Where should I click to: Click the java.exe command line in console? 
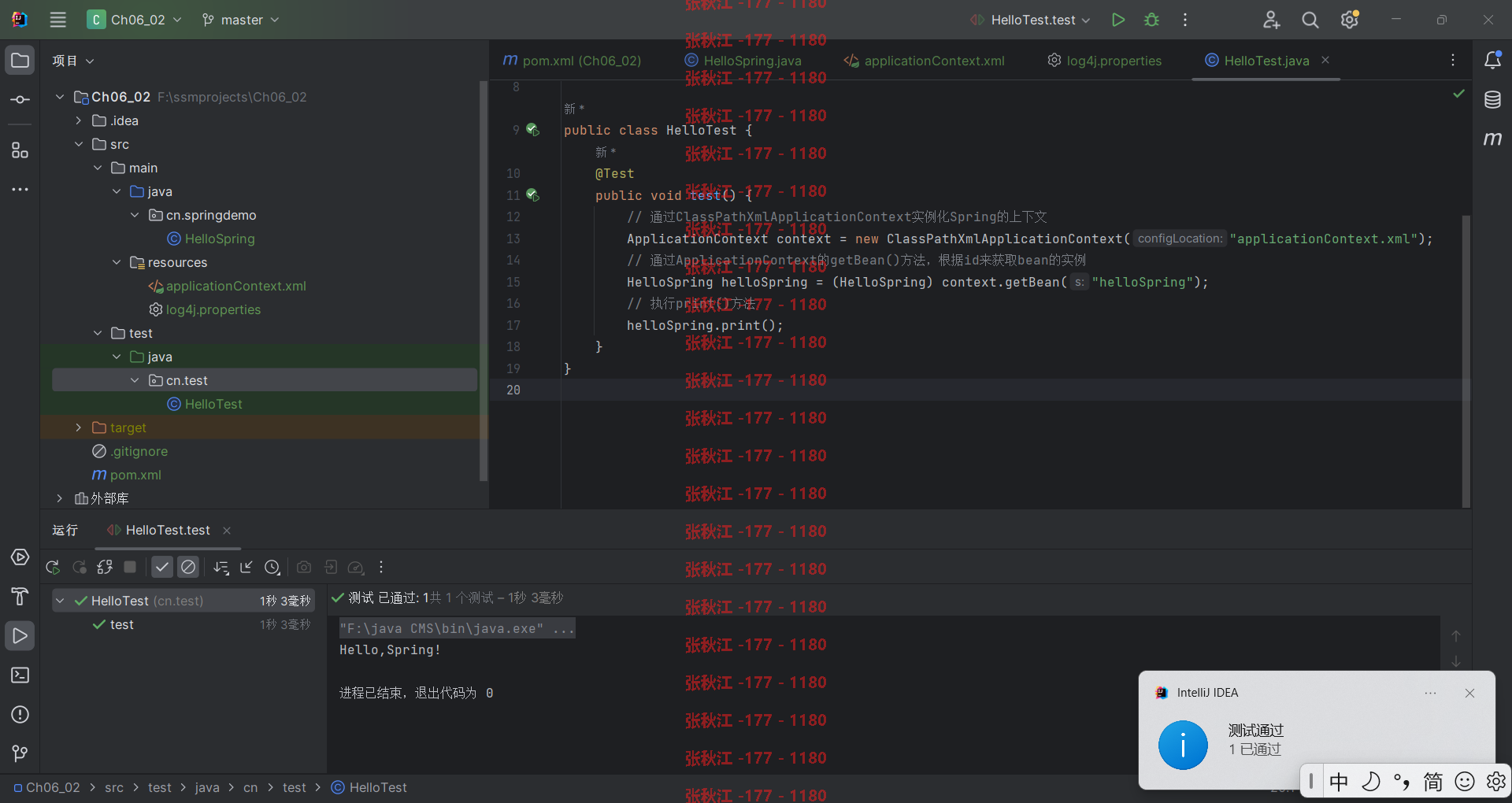coord(457,628)
